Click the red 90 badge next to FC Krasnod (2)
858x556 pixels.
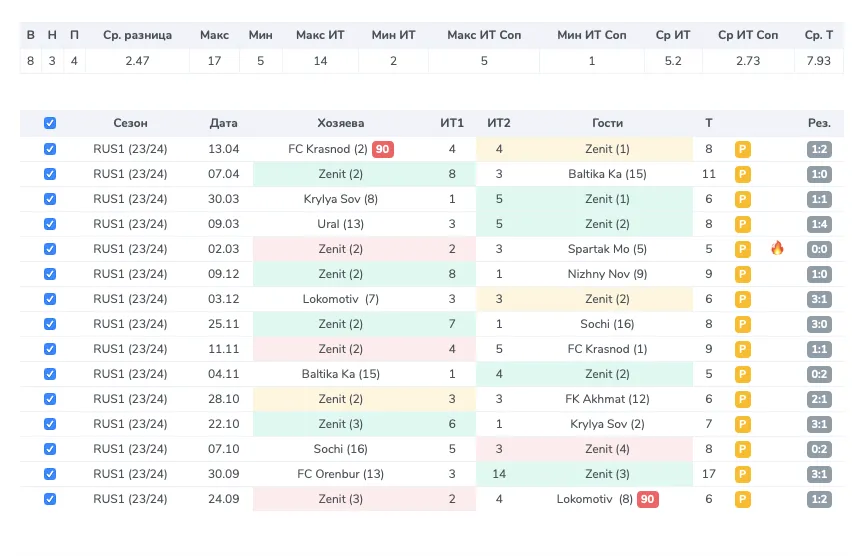click(382, 149)
